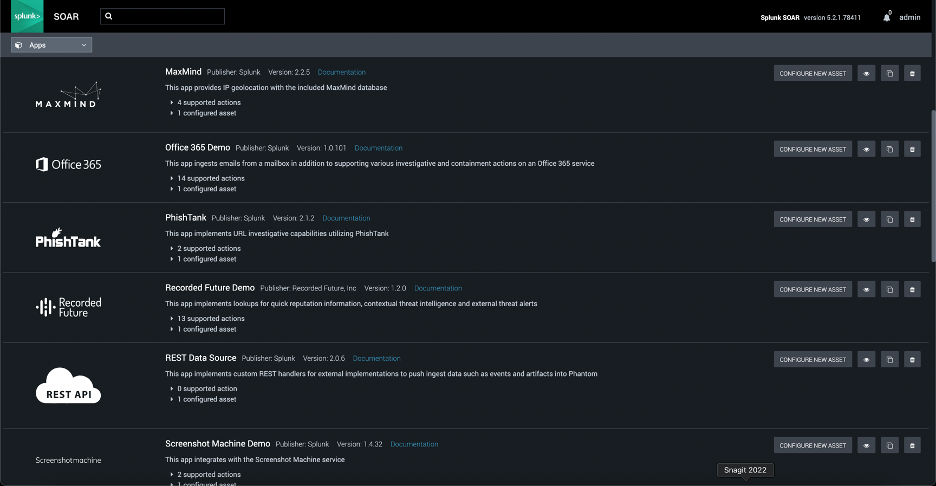Delete the Recorded Future Demo app

point(912,290)
